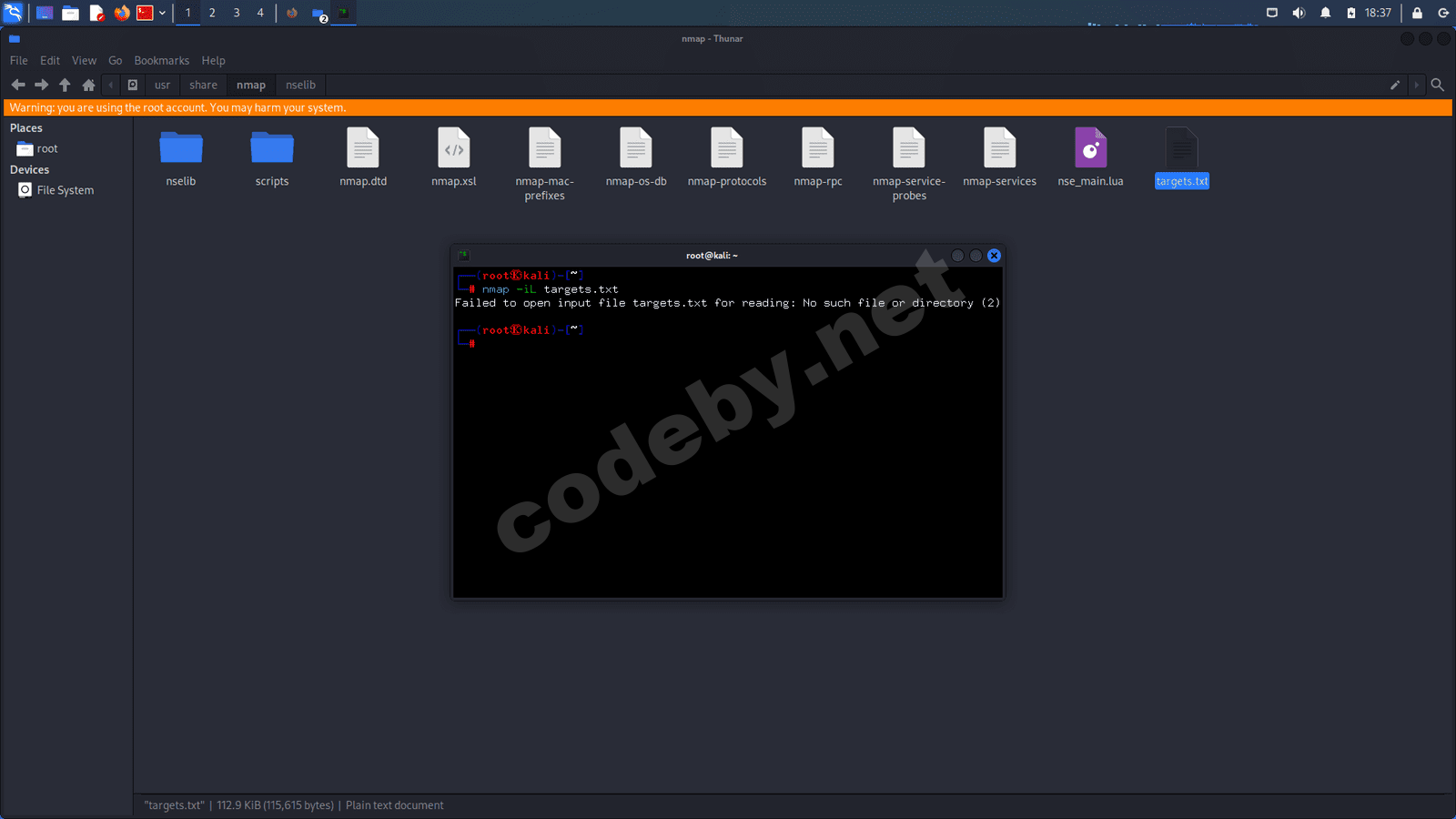Switch to workspace 2

212,13
